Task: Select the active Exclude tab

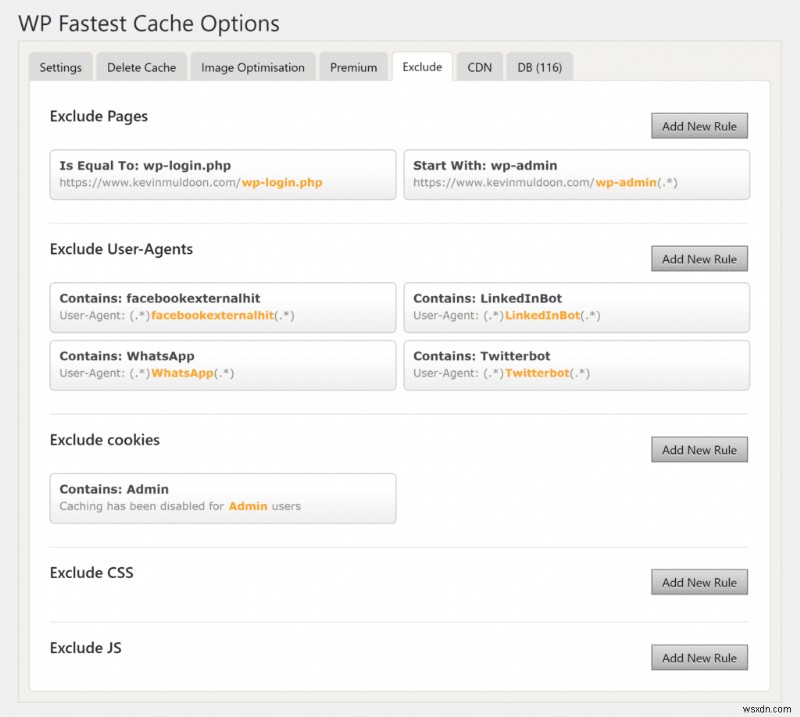Action: coord(422,66)
